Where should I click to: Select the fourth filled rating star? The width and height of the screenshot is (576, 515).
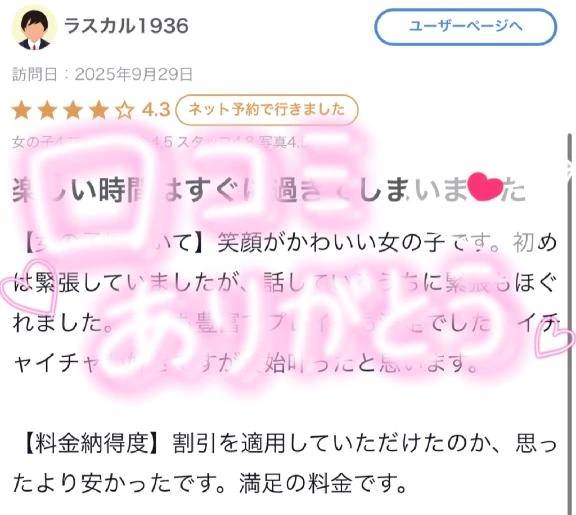(99, 110)
